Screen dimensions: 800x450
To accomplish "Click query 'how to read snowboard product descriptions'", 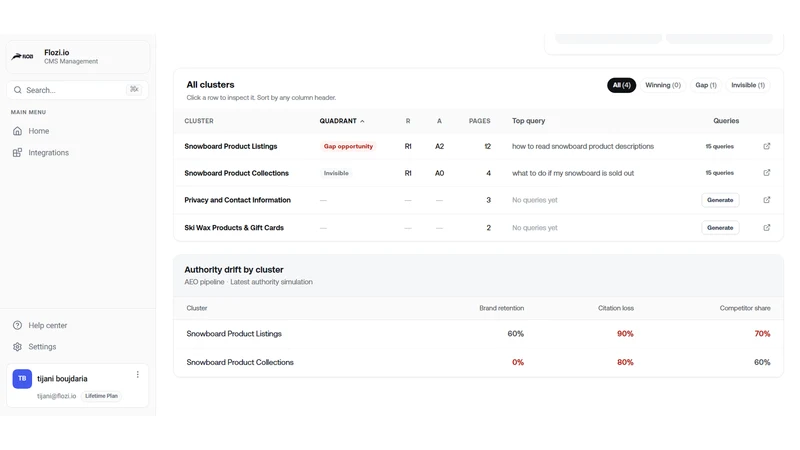I will coord(583,146).
